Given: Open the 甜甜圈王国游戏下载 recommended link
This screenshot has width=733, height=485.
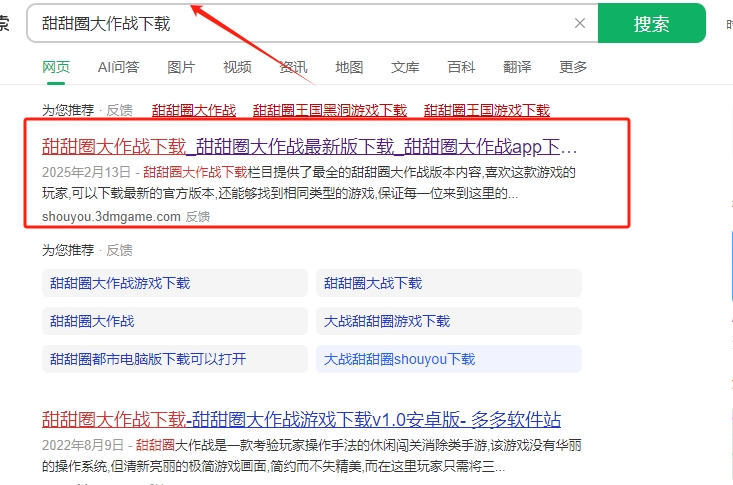Looking at the screenshot, I should click(487, 110).
